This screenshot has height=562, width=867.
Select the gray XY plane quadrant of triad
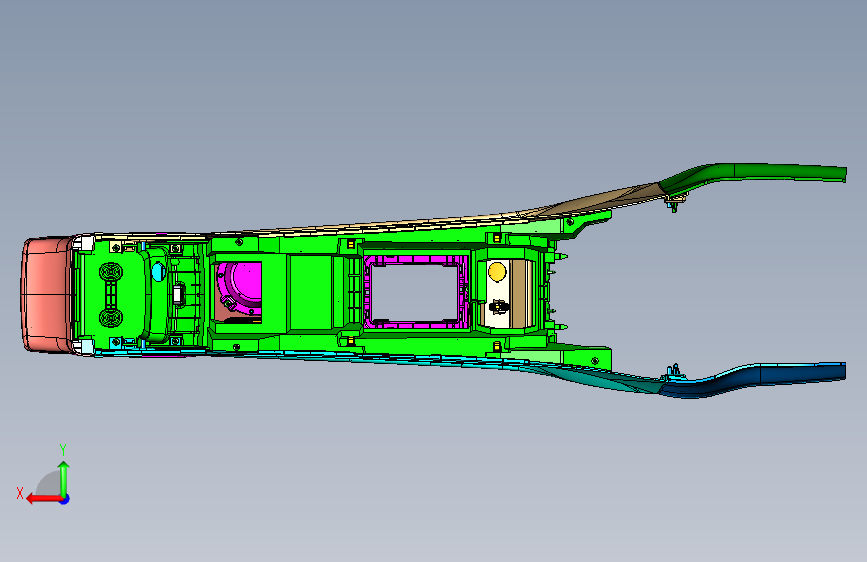coord(49,485)
